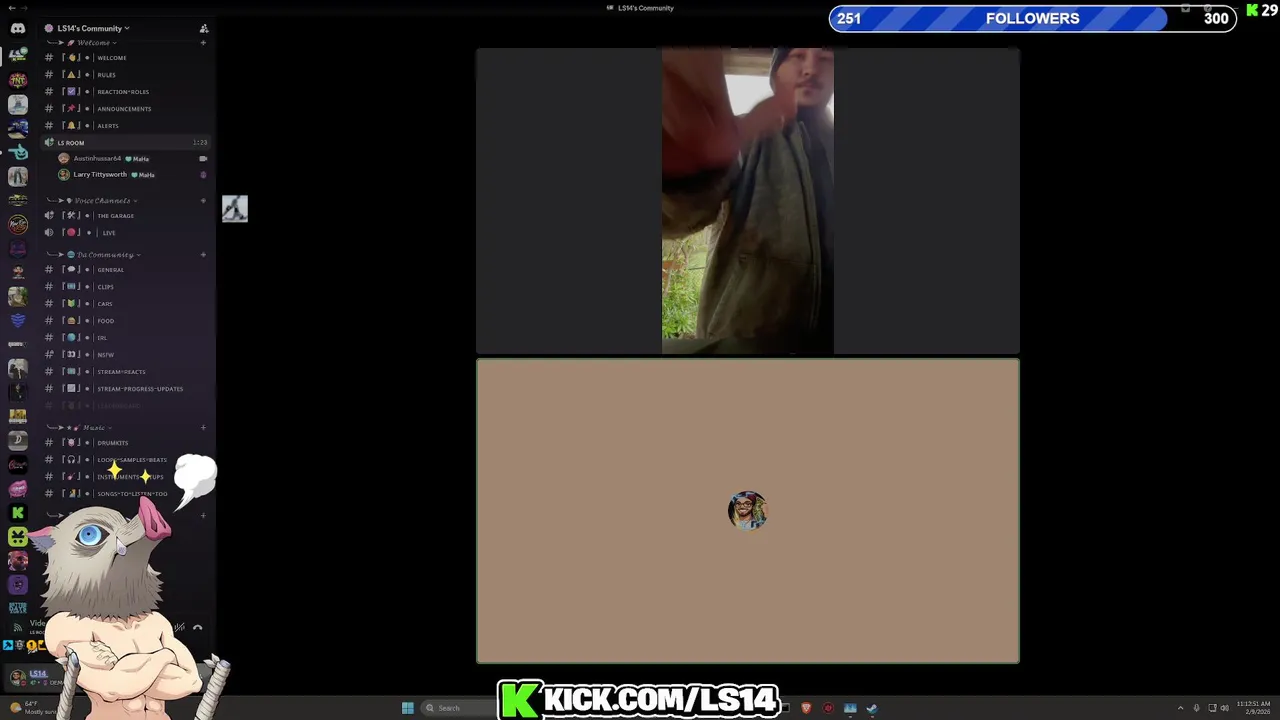This screenshot has width=1280, height=720.
Task: Click the Steam taskbar icon
Action: point(872,708)
